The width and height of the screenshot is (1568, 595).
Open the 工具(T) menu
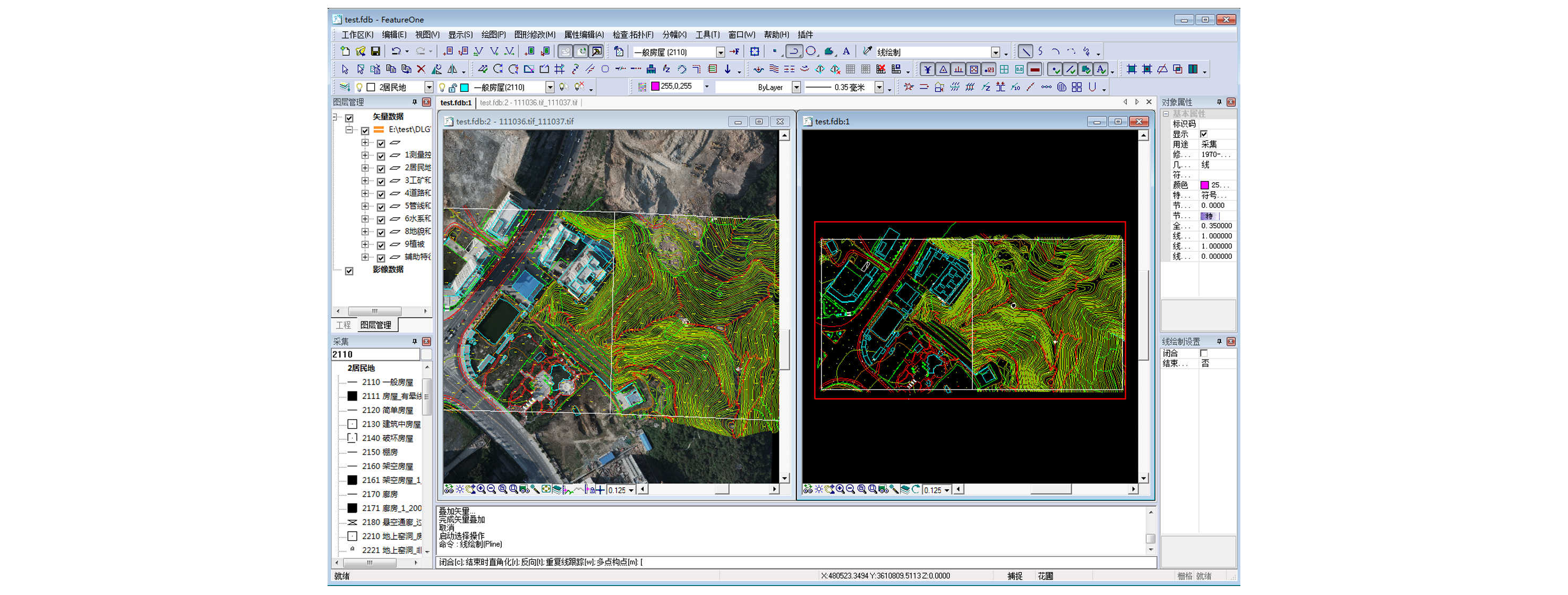(707, 35)
